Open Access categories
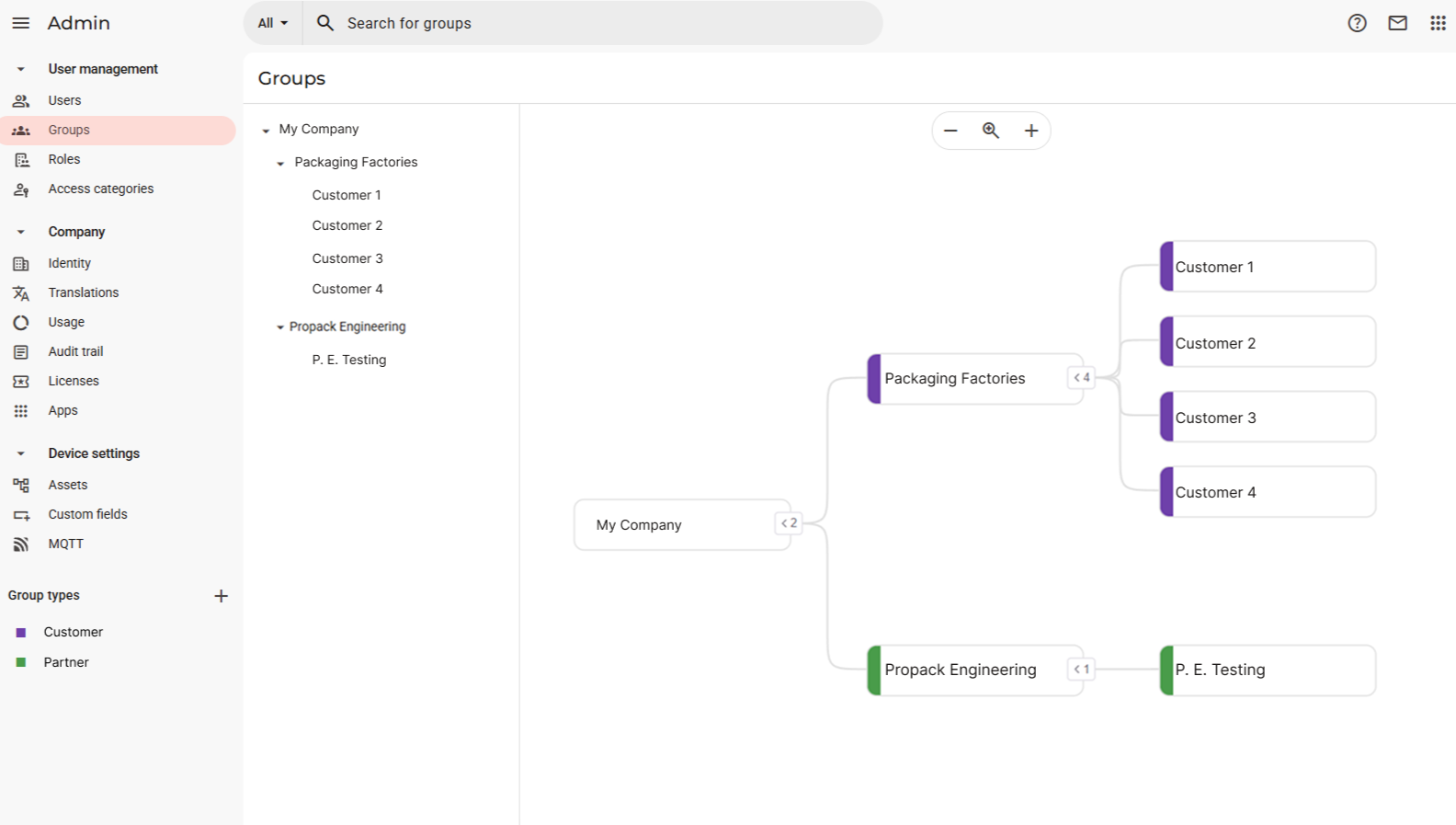Viewport: 1456px width, 825px height. click(101, 189)
